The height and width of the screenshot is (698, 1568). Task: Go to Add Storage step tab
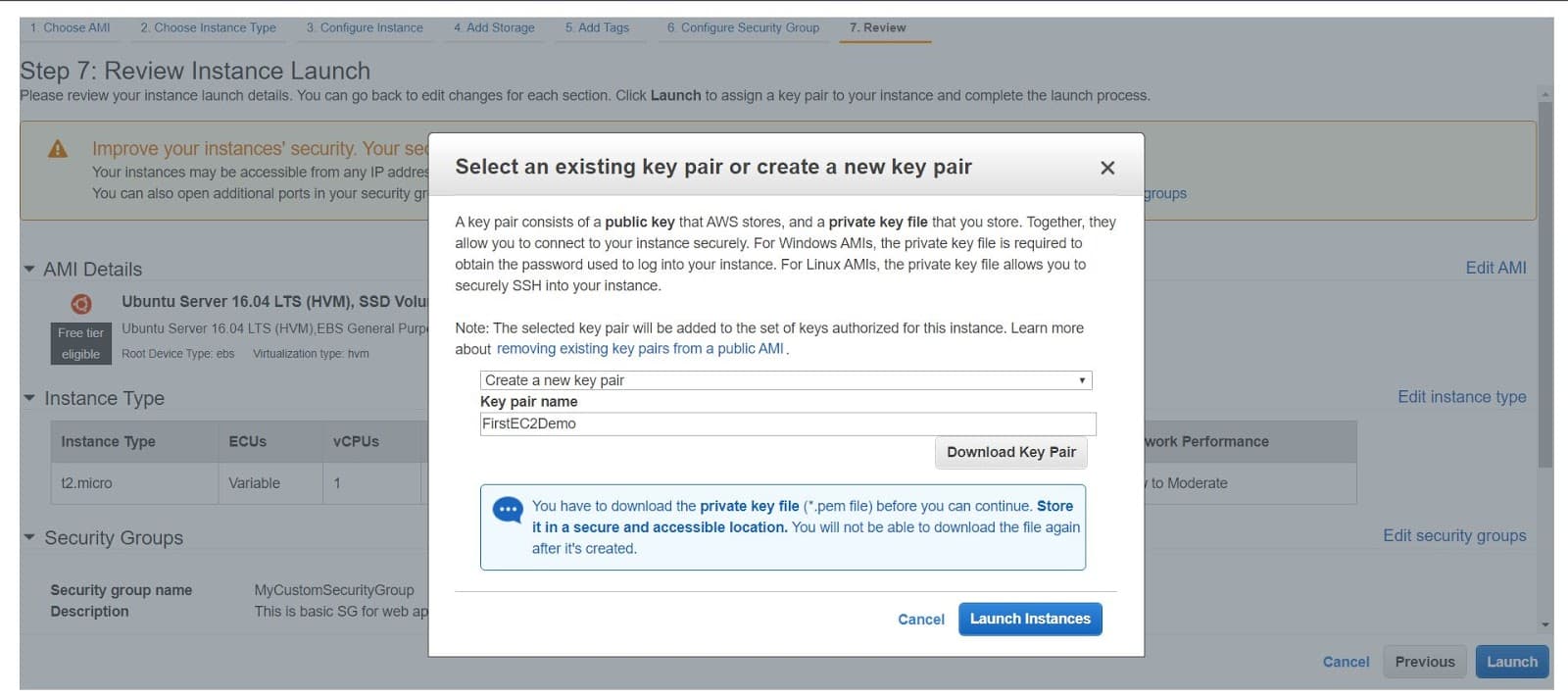pos(494,27)
